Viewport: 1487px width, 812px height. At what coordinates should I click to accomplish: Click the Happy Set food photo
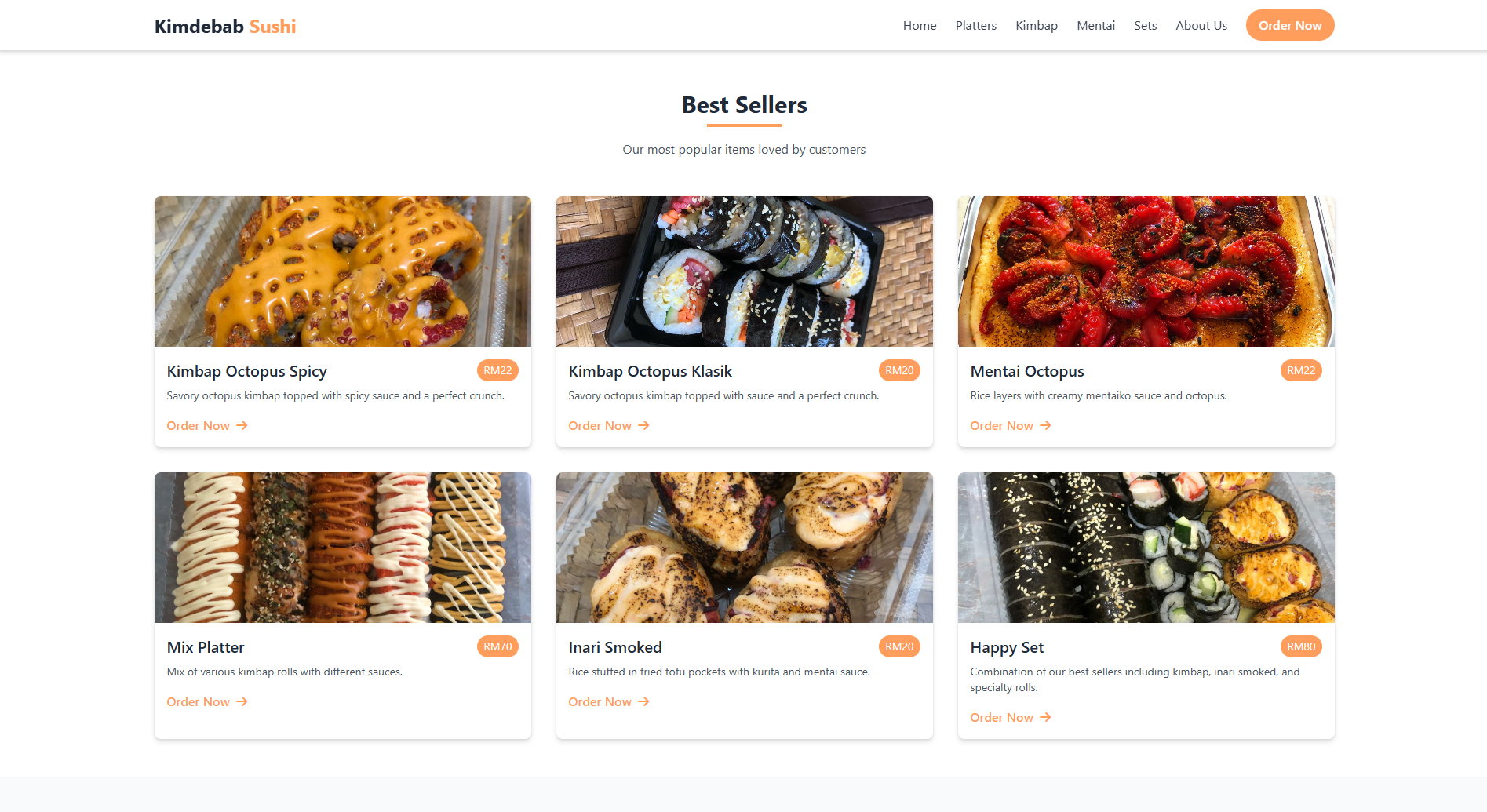[x=1145, y=547]
